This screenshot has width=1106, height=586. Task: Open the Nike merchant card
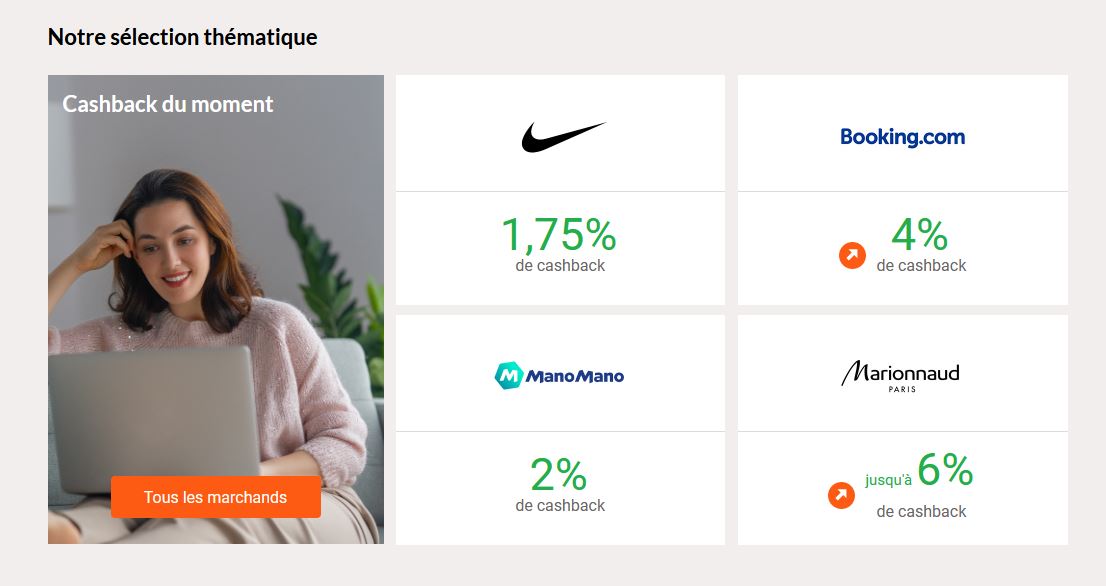click(561, 188)
